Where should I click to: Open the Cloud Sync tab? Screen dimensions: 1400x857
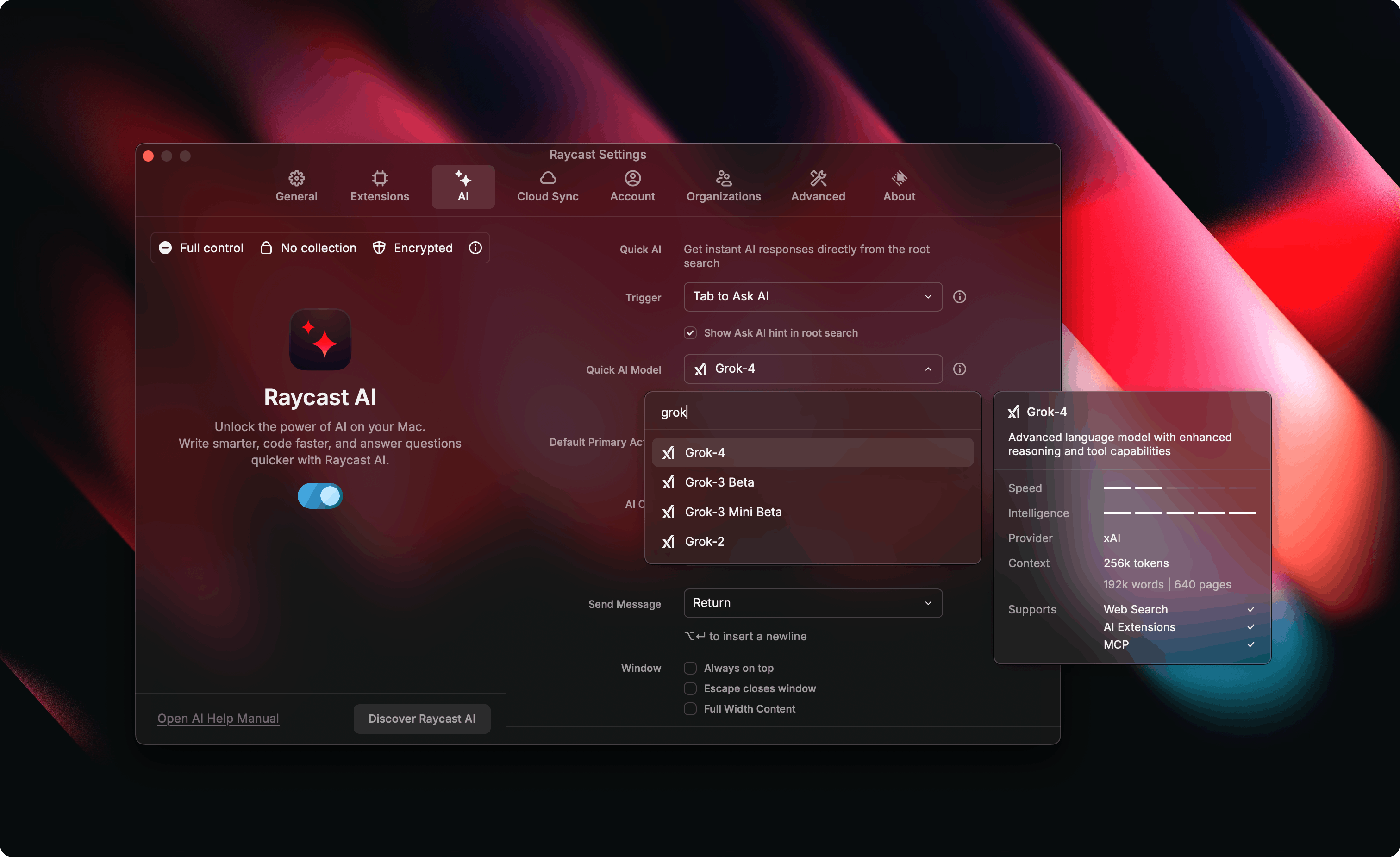547,187
